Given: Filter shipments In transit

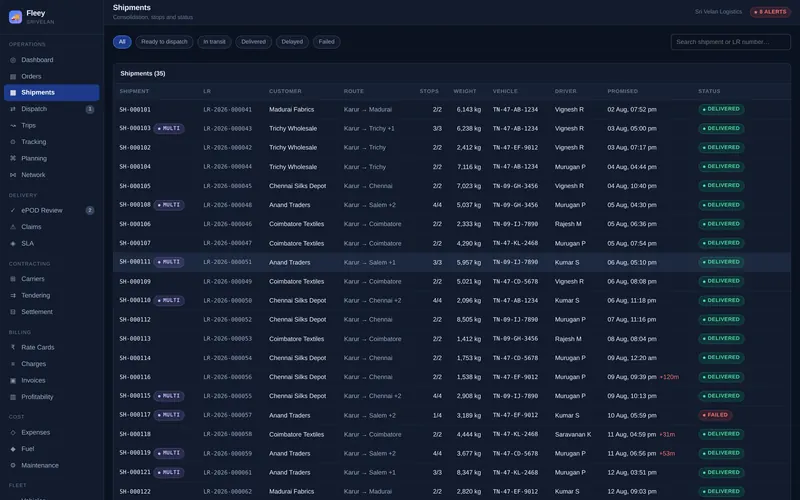Looking at the screenshot, I should [x=214, y=42].
